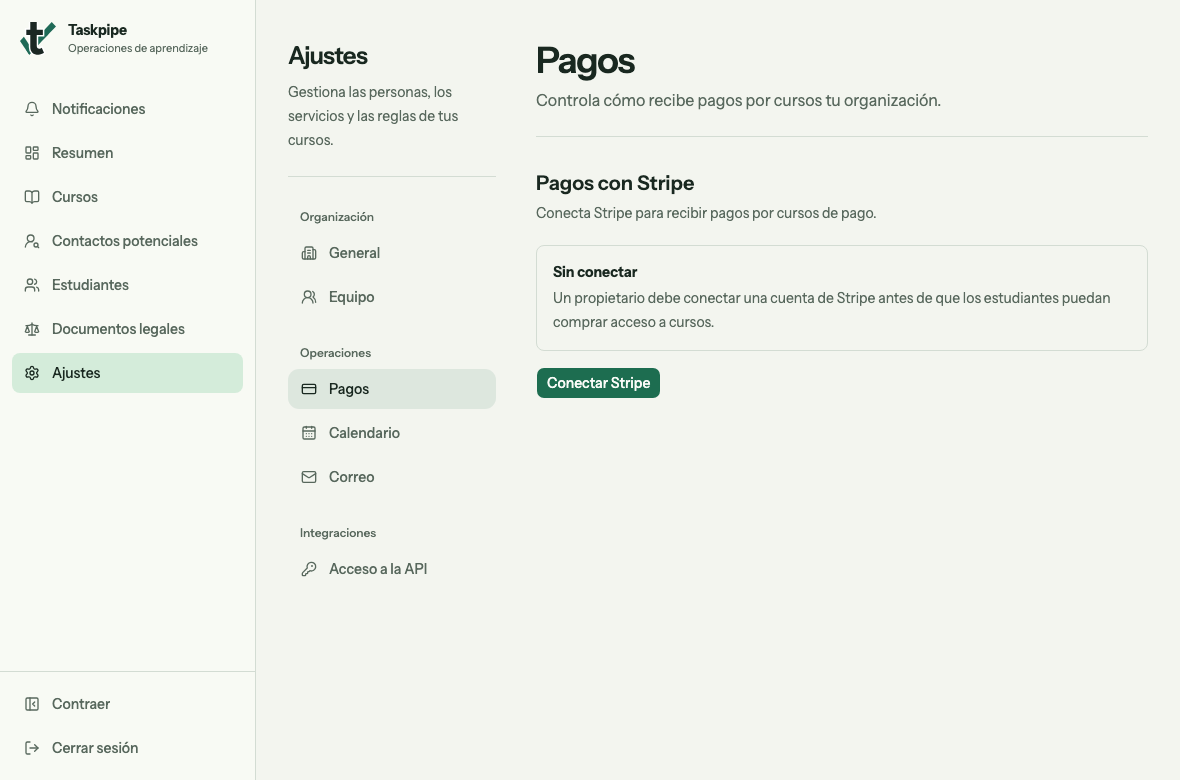Click the credit card icon beside Pagos

[x=309, y=389]
